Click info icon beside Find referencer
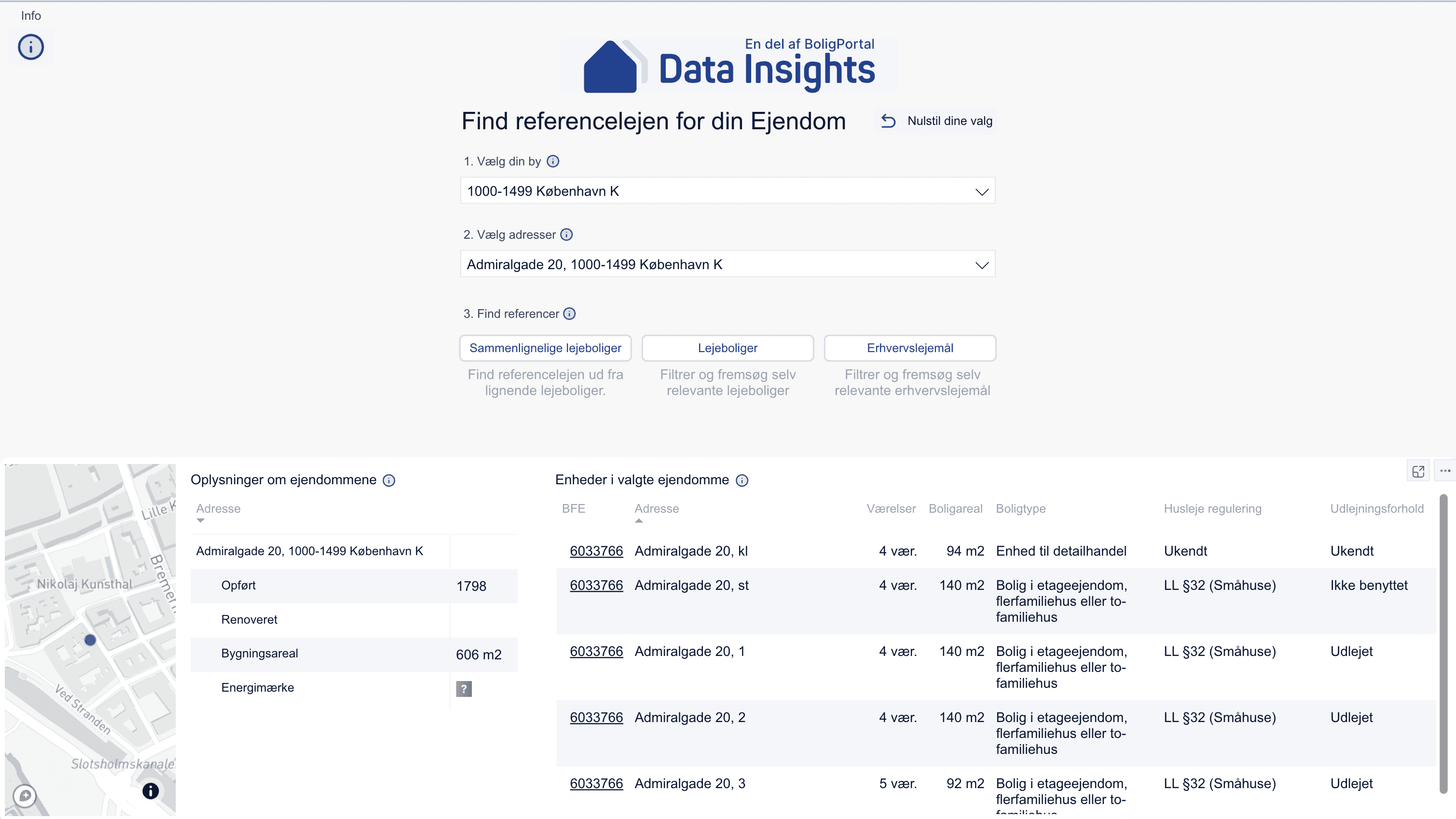This screenshot has height=819, width=1456. 570,314
